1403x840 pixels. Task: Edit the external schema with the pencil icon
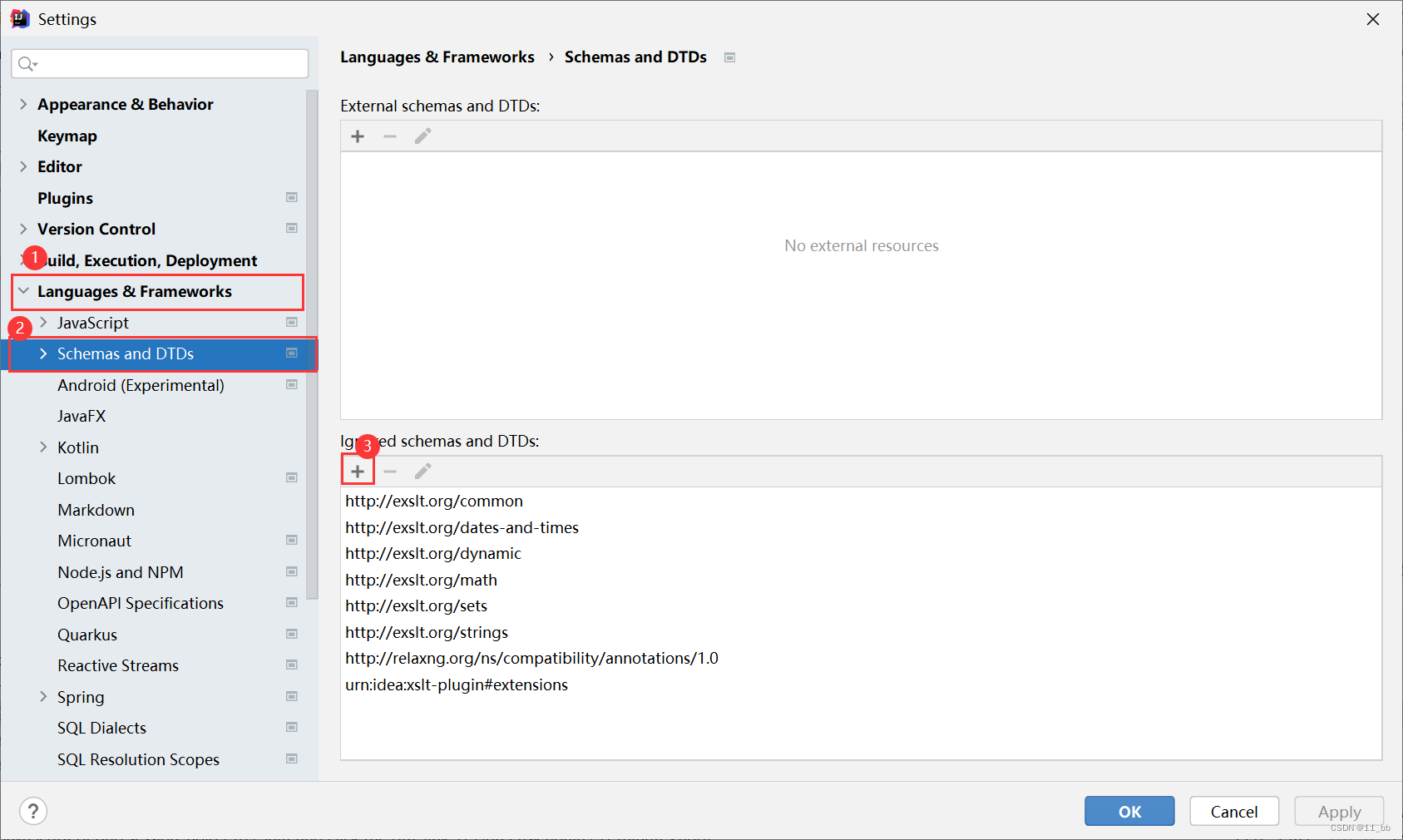(x=422, y=136)
